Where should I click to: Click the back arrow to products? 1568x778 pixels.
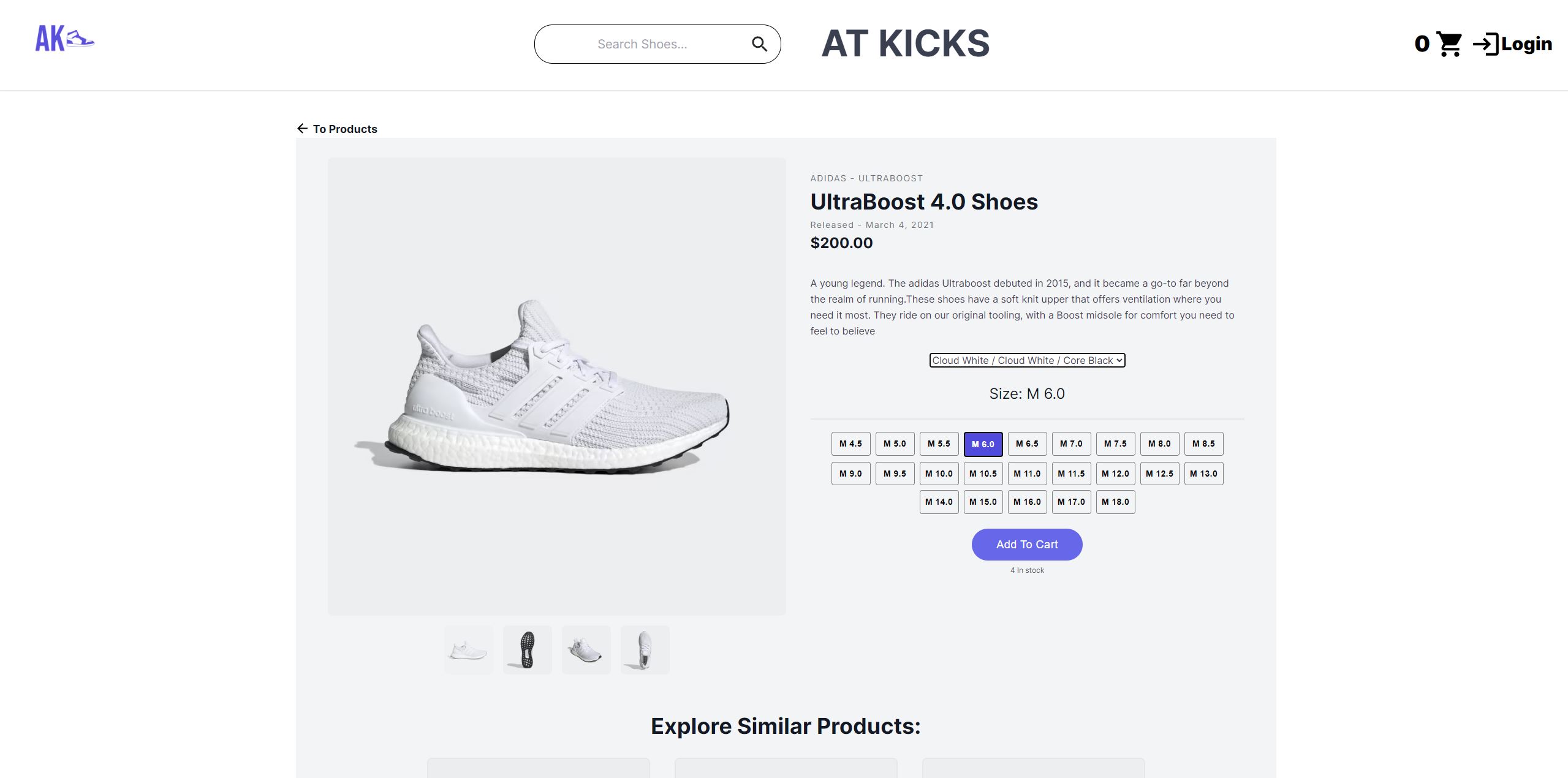(302, 129)
